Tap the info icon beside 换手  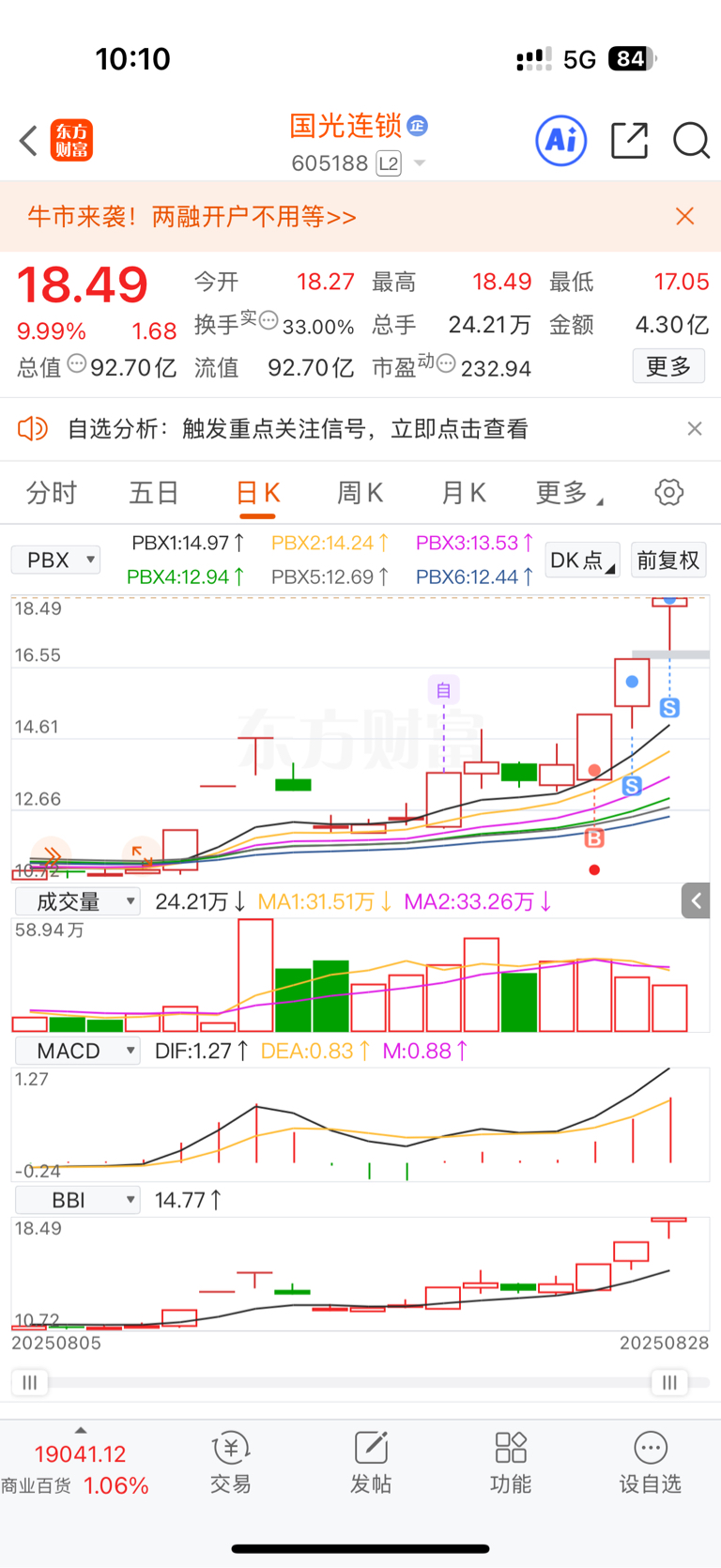point(268,321)
